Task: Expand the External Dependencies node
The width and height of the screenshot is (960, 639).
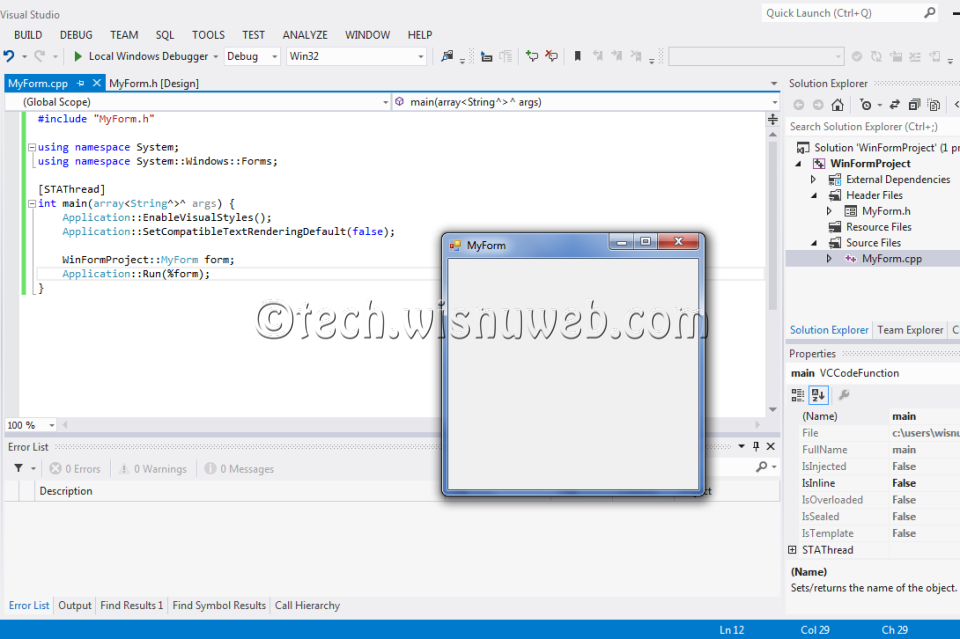Action: [812, 178]
